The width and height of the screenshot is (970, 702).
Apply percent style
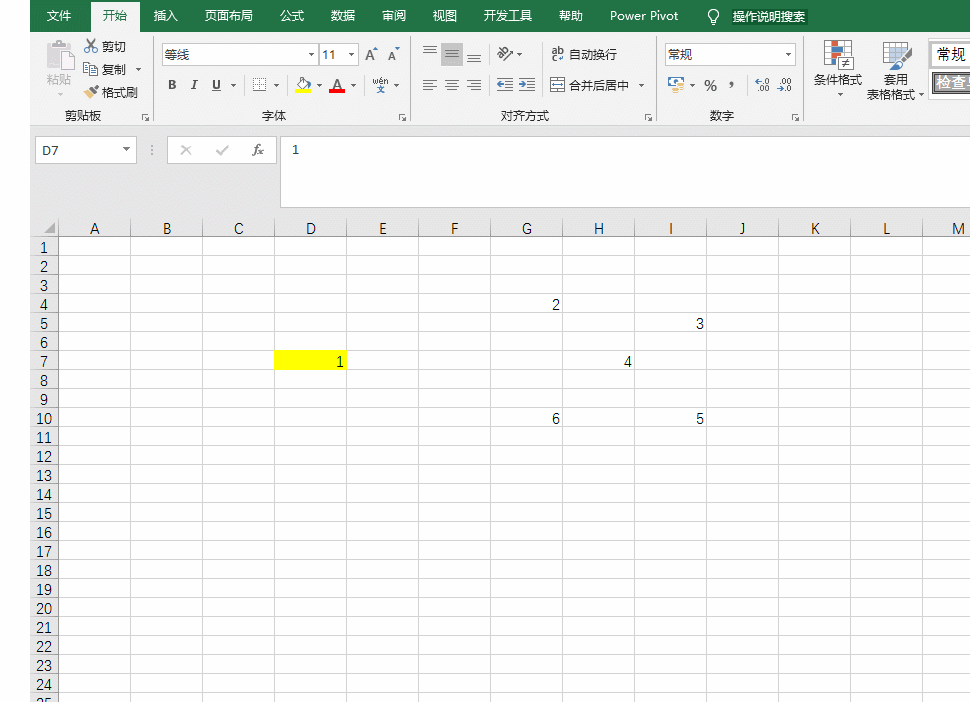(x=710, y=85)
